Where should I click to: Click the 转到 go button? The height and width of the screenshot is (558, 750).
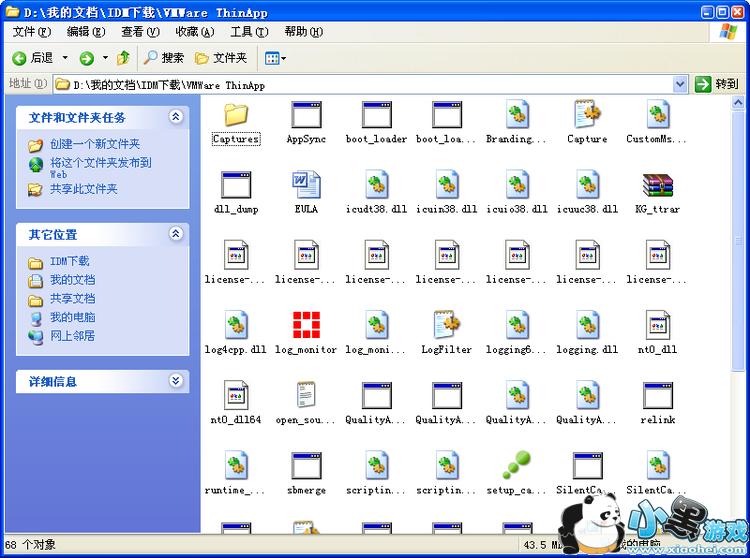717,84
